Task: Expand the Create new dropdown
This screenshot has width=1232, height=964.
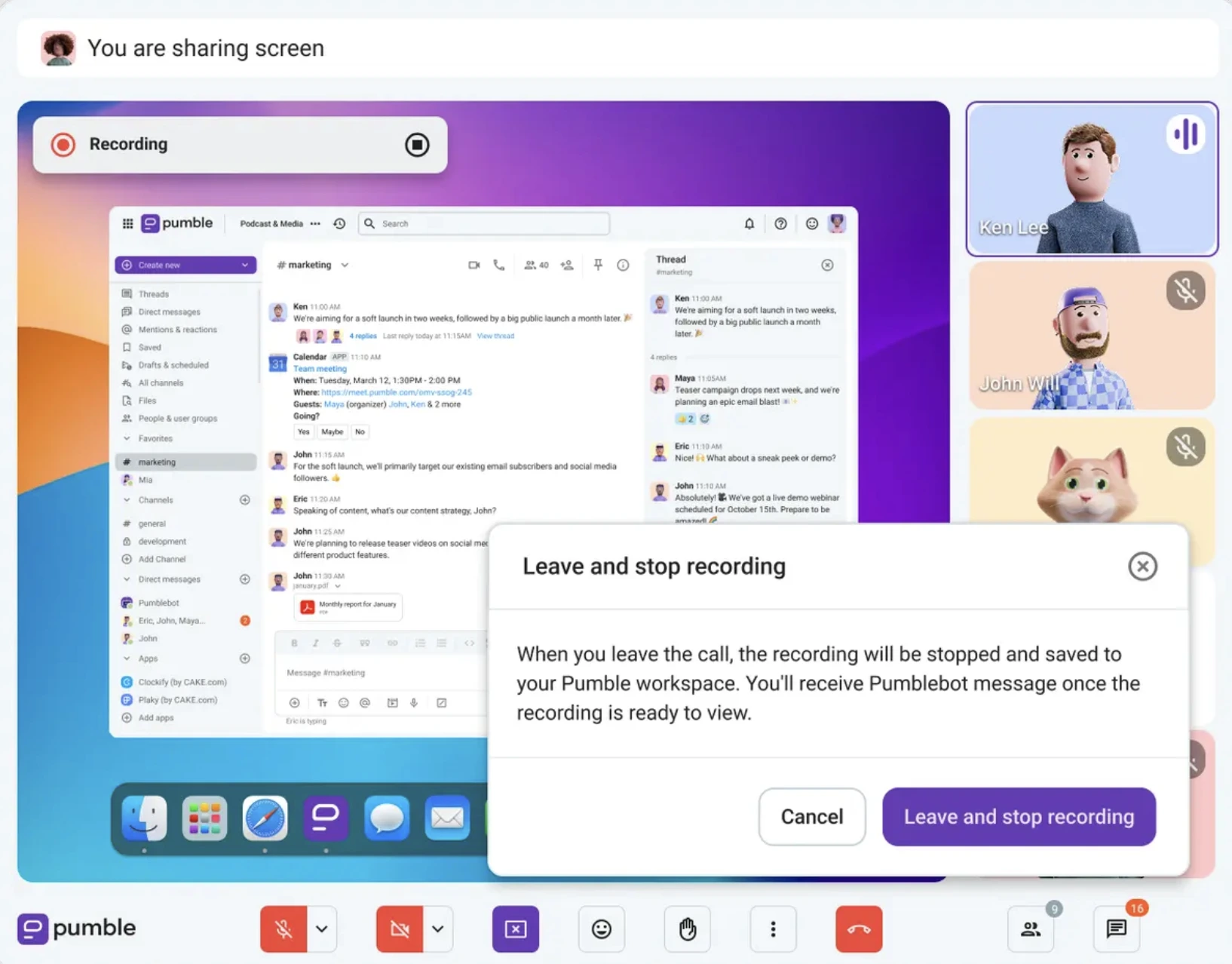Action: (x=244, y=265)
